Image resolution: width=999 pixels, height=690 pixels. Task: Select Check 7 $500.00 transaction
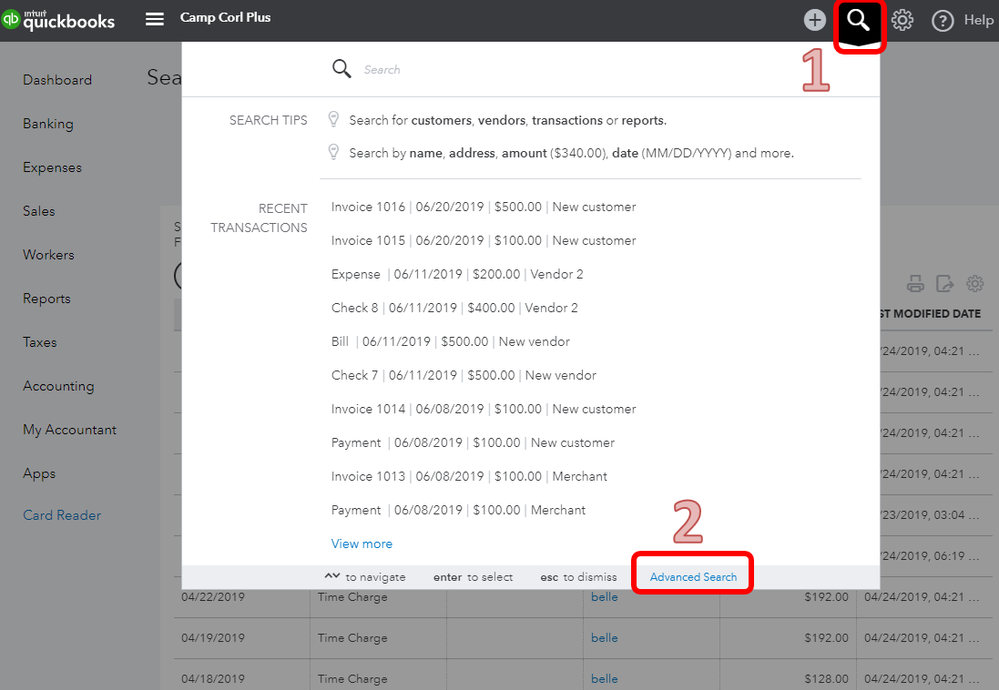(464, 376)
